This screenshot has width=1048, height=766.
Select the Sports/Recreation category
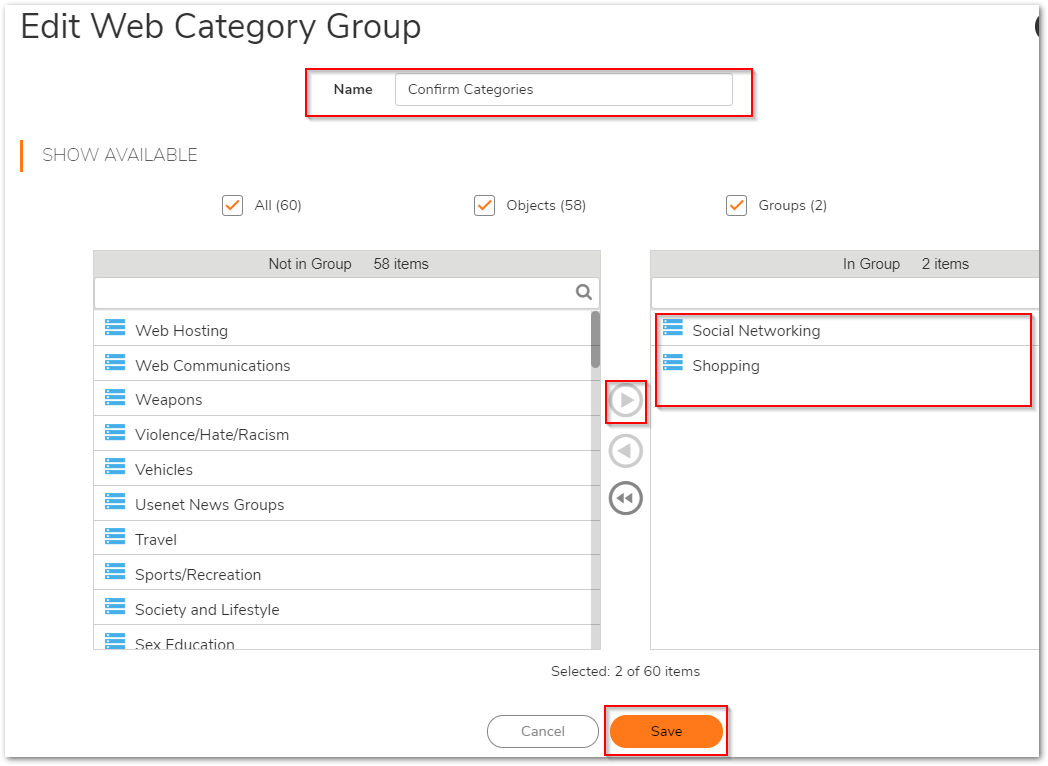pyautogui.click(x=198, y=575)
